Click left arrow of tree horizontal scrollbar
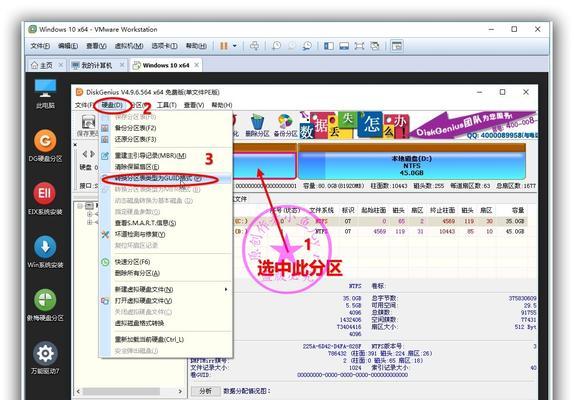 (x=79, y=392)
